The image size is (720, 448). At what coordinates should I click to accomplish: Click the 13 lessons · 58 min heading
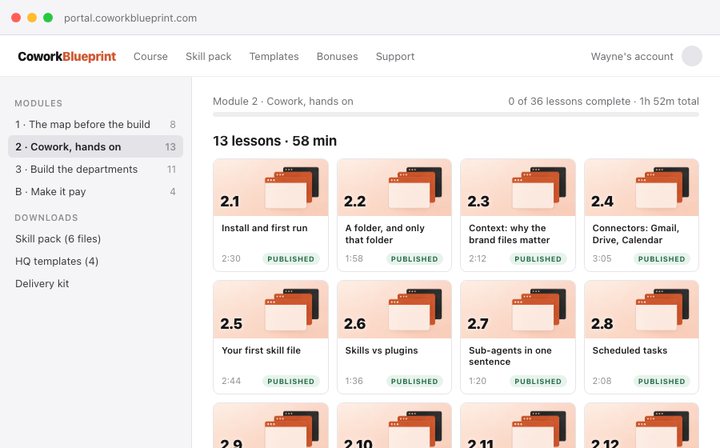275,140
